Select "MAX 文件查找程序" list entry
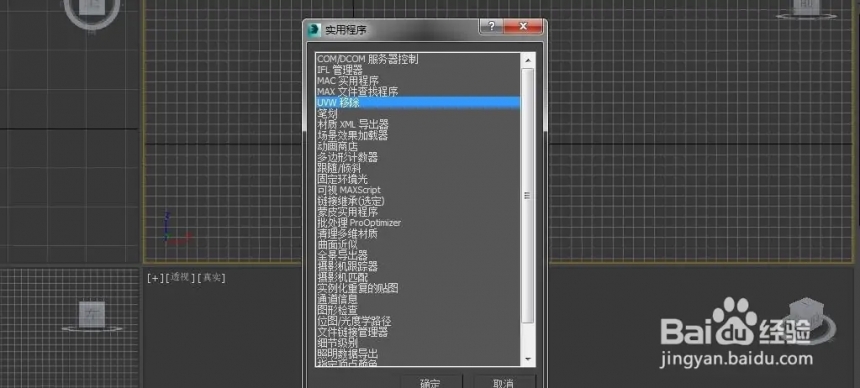Screen dimensions: 860x388 417,92
